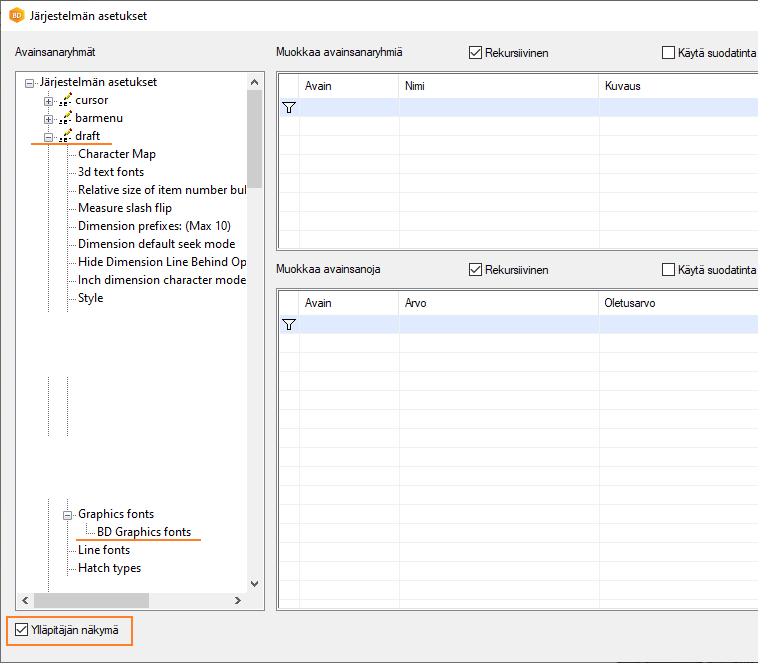Click the filter funnel icon in lower grid

(289, 324)
